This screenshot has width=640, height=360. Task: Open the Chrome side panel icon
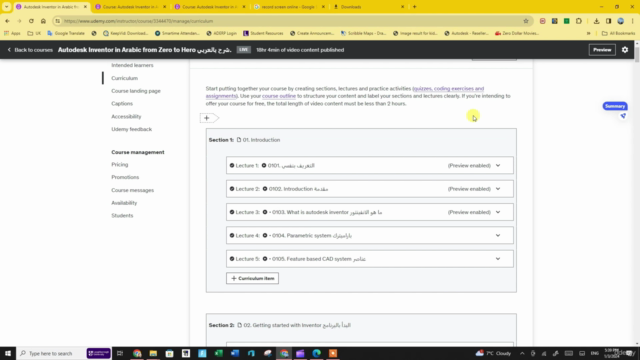point(608,21)
